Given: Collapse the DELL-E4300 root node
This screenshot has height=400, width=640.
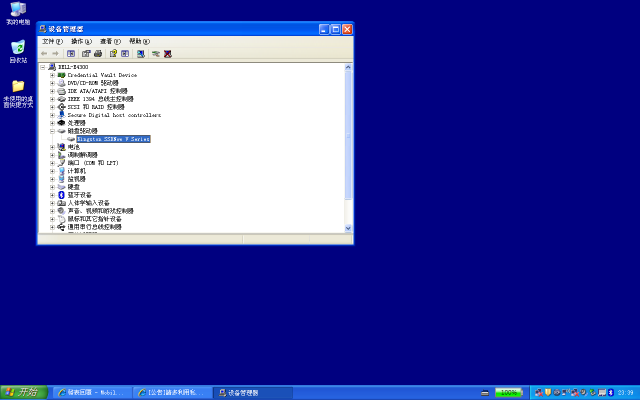Looking at the screenshot, I should click(x=43, y=67).
